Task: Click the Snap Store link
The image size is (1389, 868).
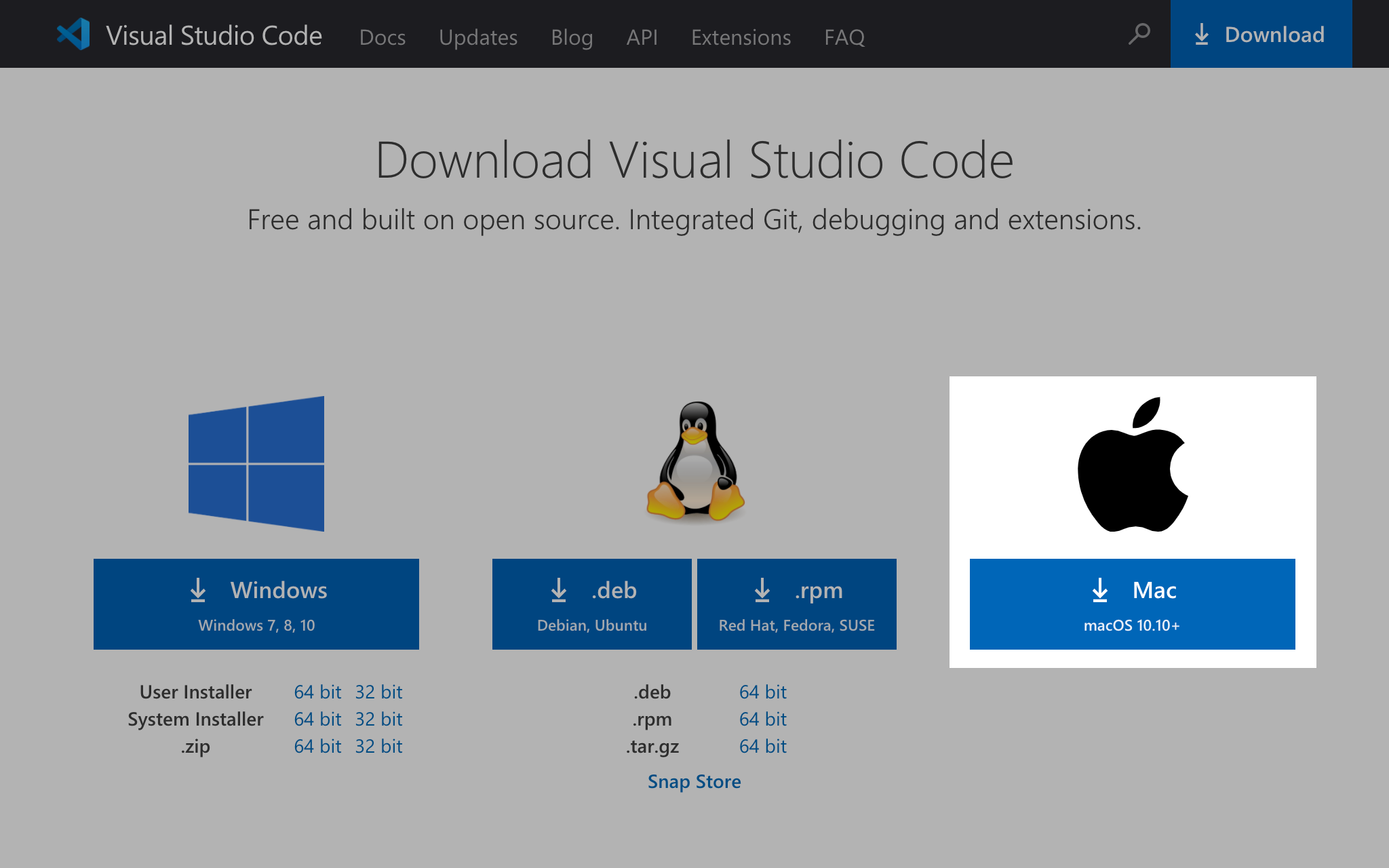Action: [x=694, y=781]
